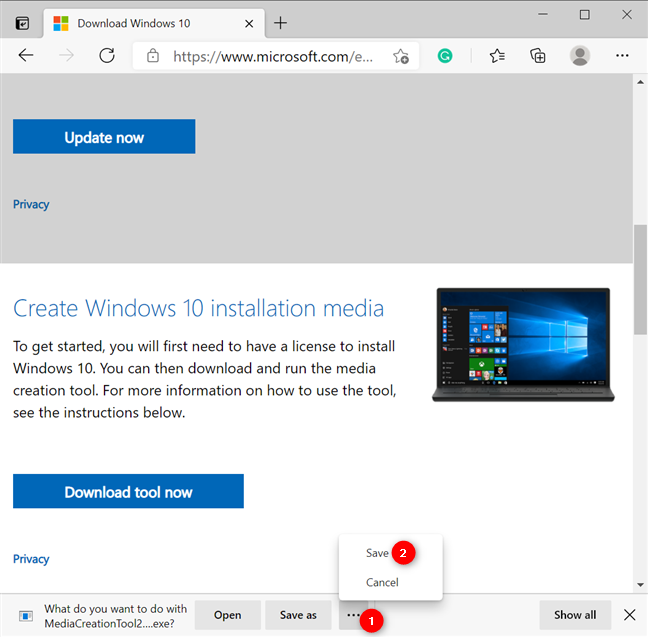View site info via lock icon
The height and width of the screenshot is (637, 648).
click(153, 56)
